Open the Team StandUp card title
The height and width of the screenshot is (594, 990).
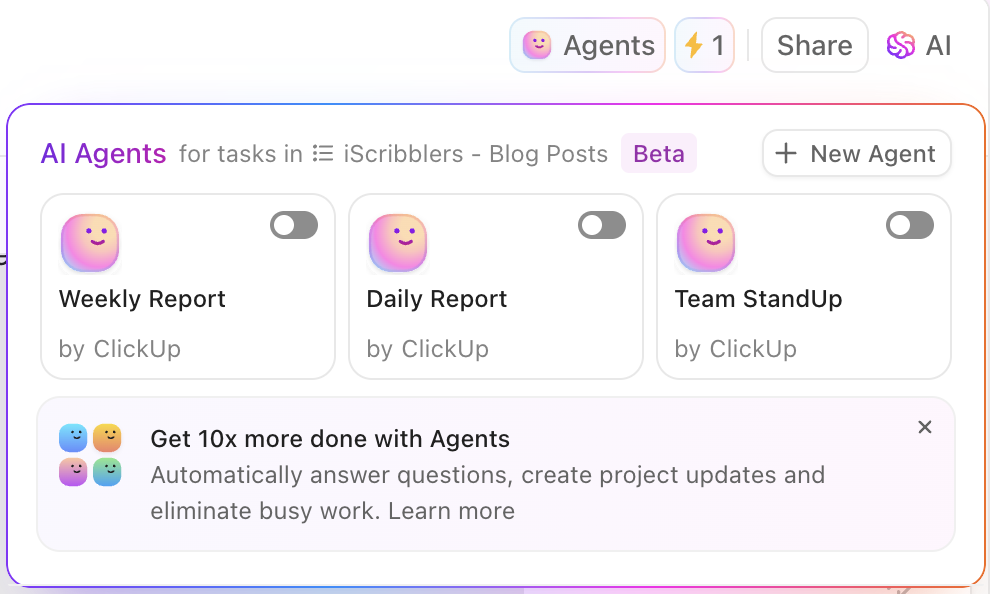[x=758, y=299]
